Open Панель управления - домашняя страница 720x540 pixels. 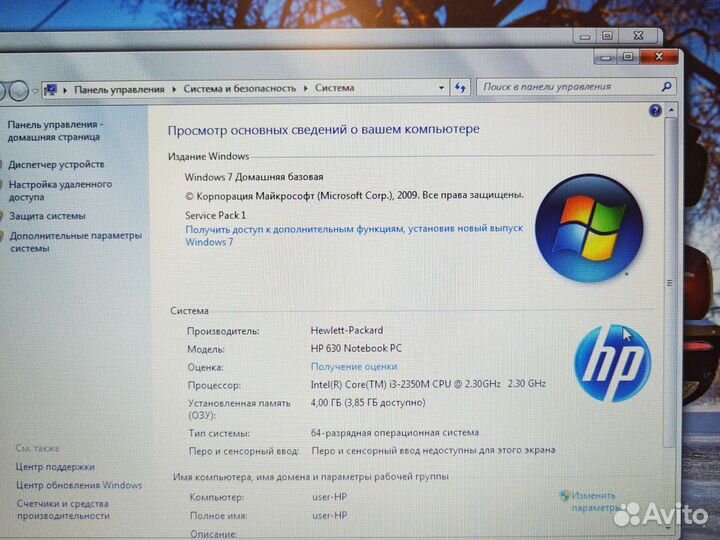tap(55, 131)
